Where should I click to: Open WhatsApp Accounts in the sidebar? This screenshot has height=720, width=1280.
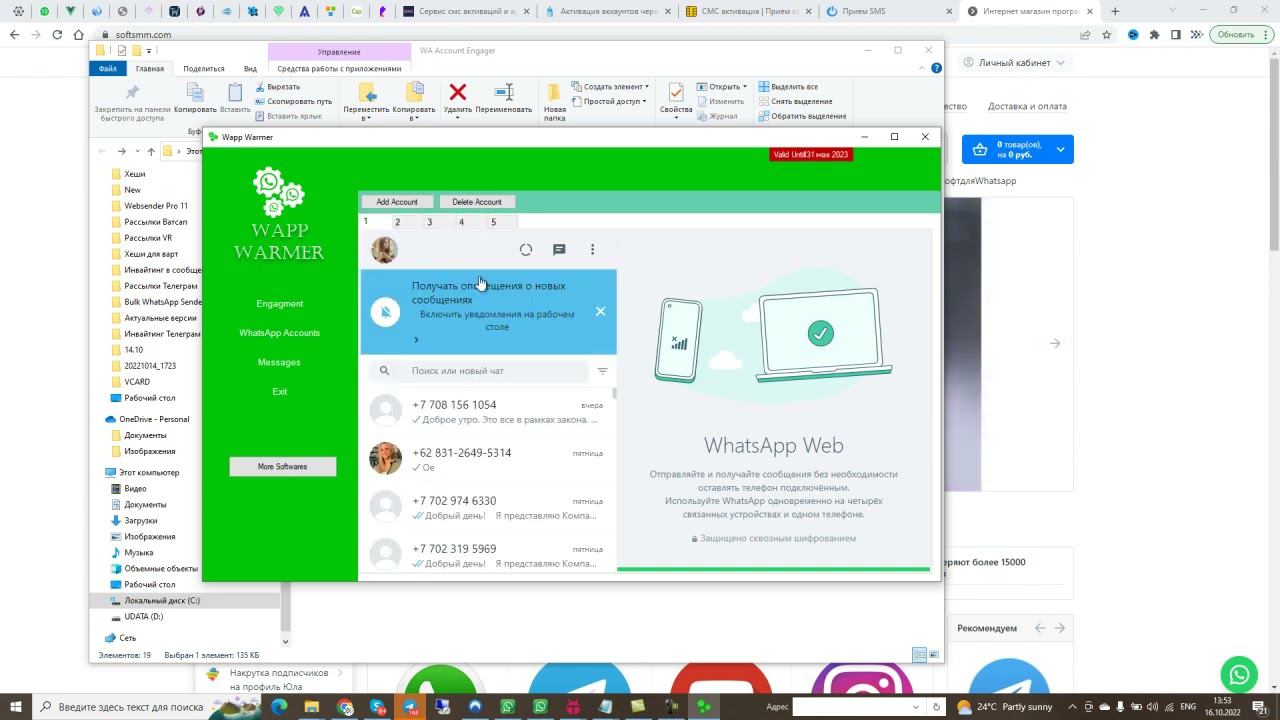point(280,333)
